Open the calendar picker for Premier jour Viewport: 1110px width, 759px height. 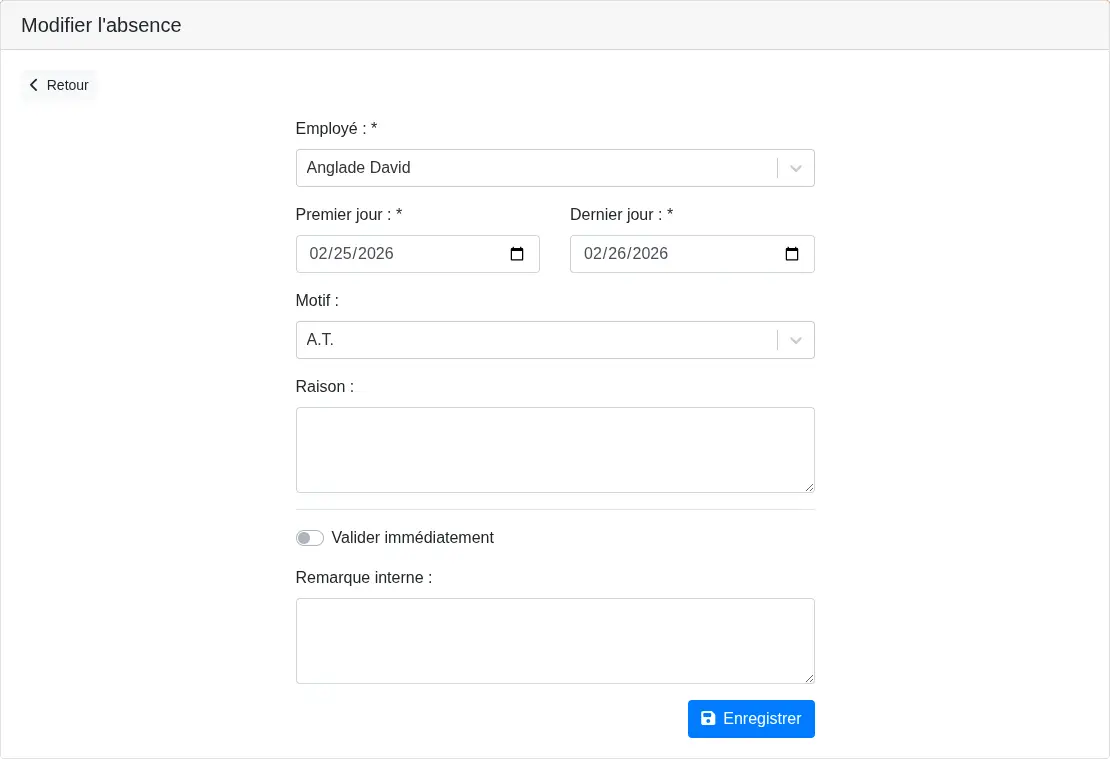[x=517, y=254]
